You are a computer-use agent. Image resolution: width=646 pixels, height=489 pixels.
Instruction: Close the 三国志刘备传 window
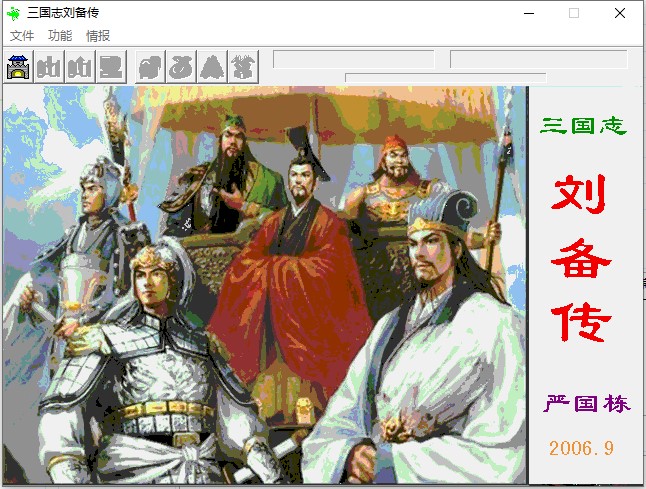click(620, 13)
